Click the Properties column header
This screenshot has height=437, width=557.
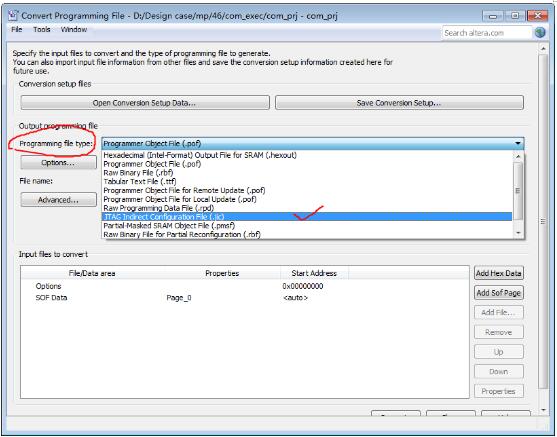222,273
